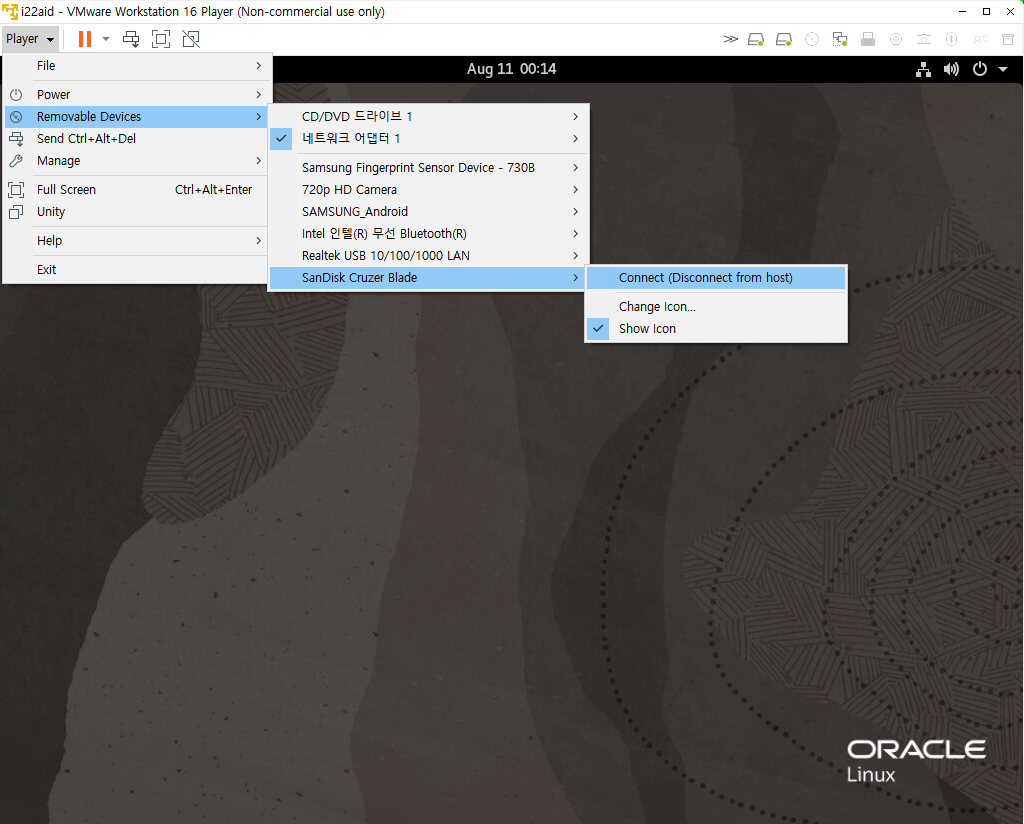Expand the power options arrow beside the pause icon
The image size is (1024, 824).
[106, 39]
